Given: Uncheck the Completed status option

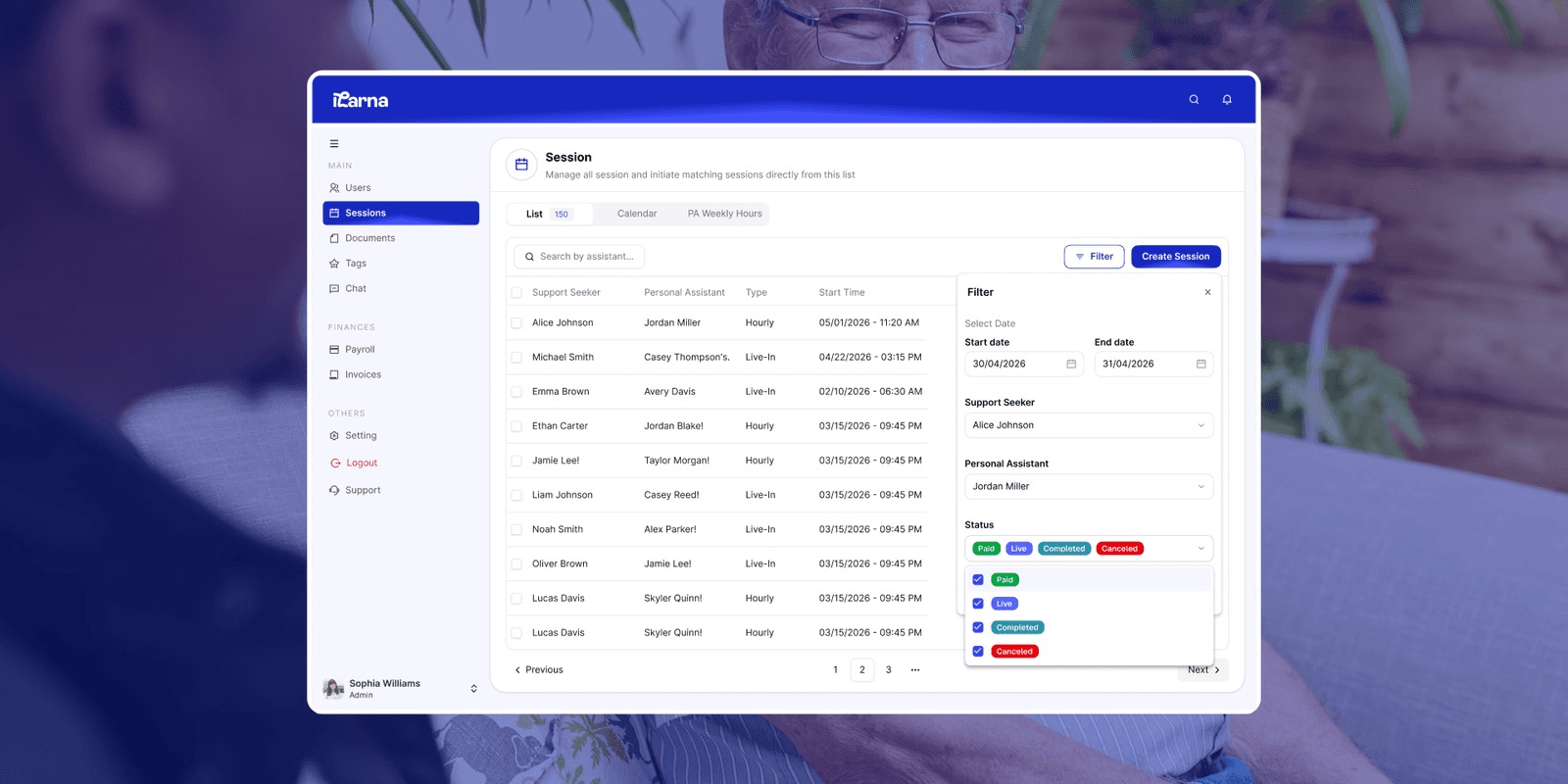Looking at the screenshot, I should [978, 627].
